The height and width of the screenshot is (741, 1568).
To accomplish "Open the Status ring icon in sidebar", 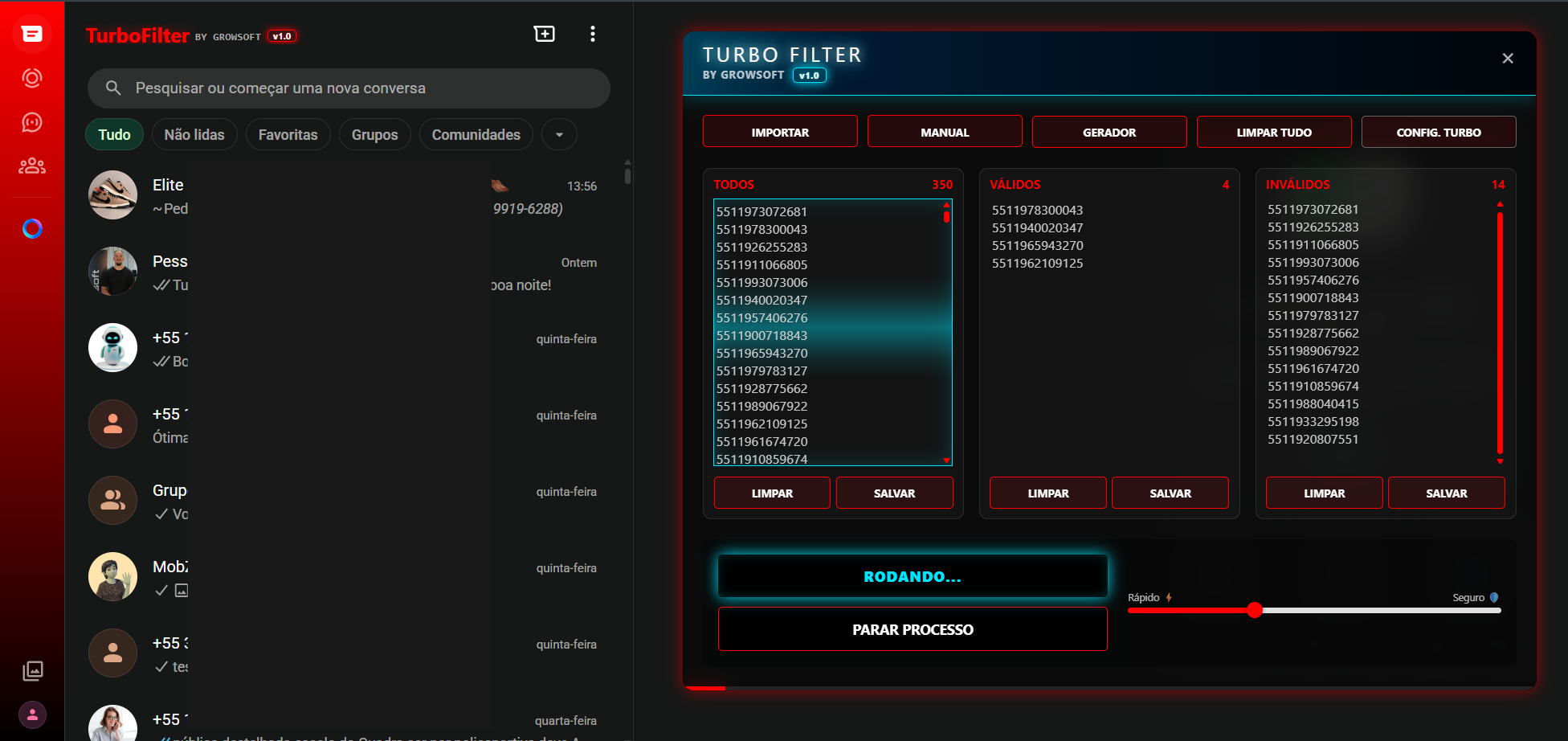I will (32, 78).
